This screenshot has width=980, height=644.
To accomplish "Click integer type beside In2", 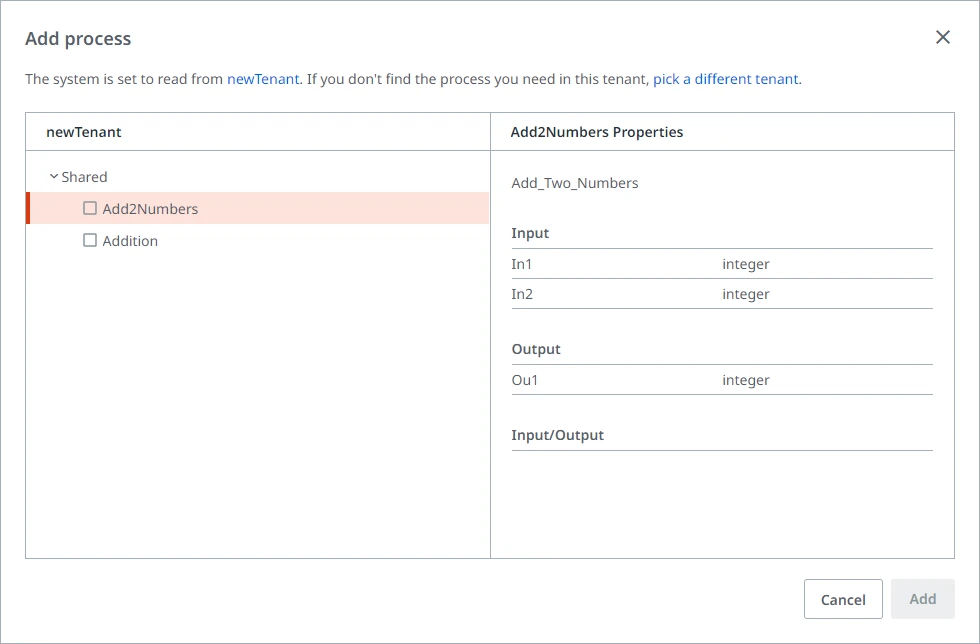I will pyautogui.click(x=746, y=294).
